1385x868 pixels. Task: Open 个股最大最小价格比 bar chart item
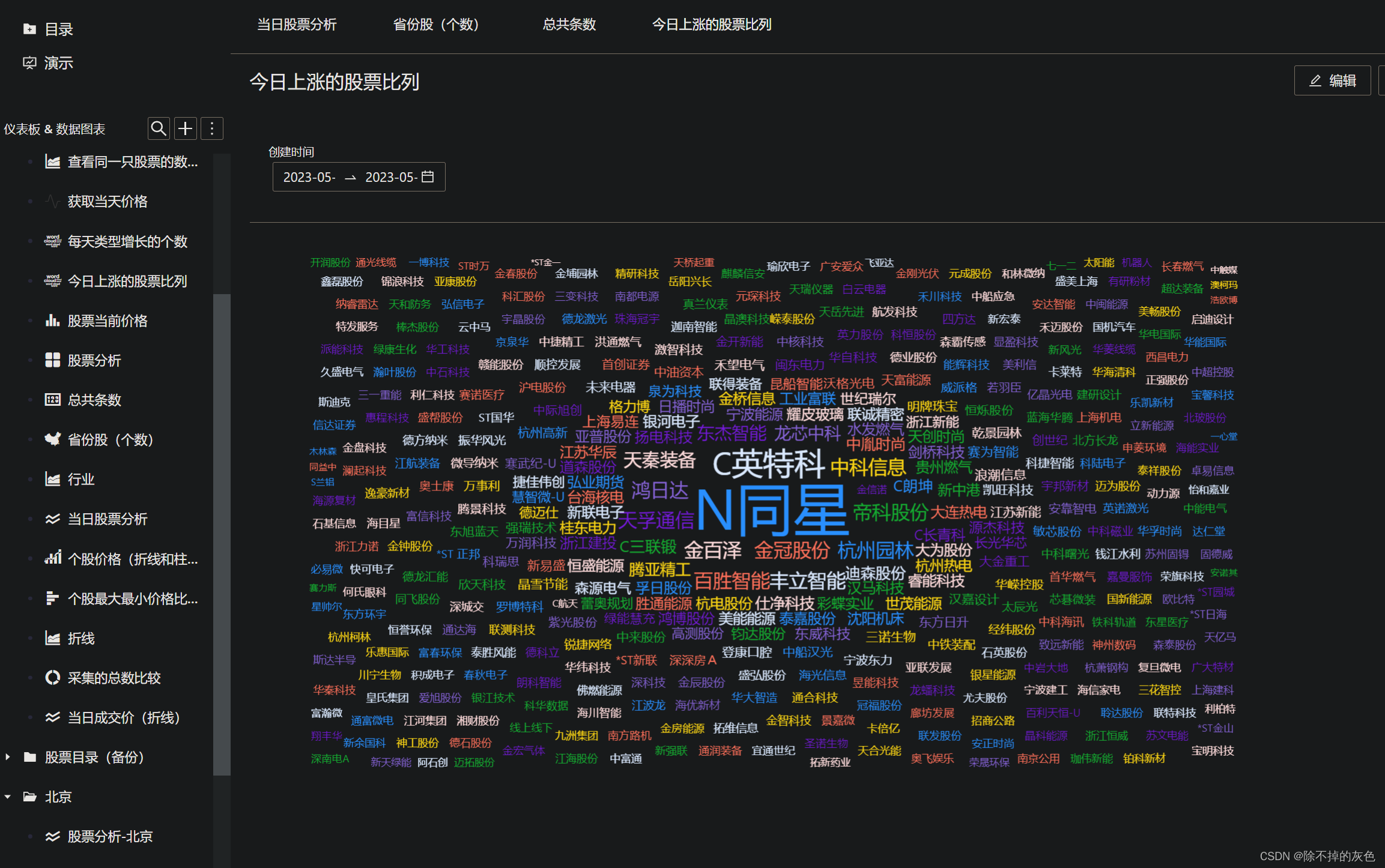point(132,598)
